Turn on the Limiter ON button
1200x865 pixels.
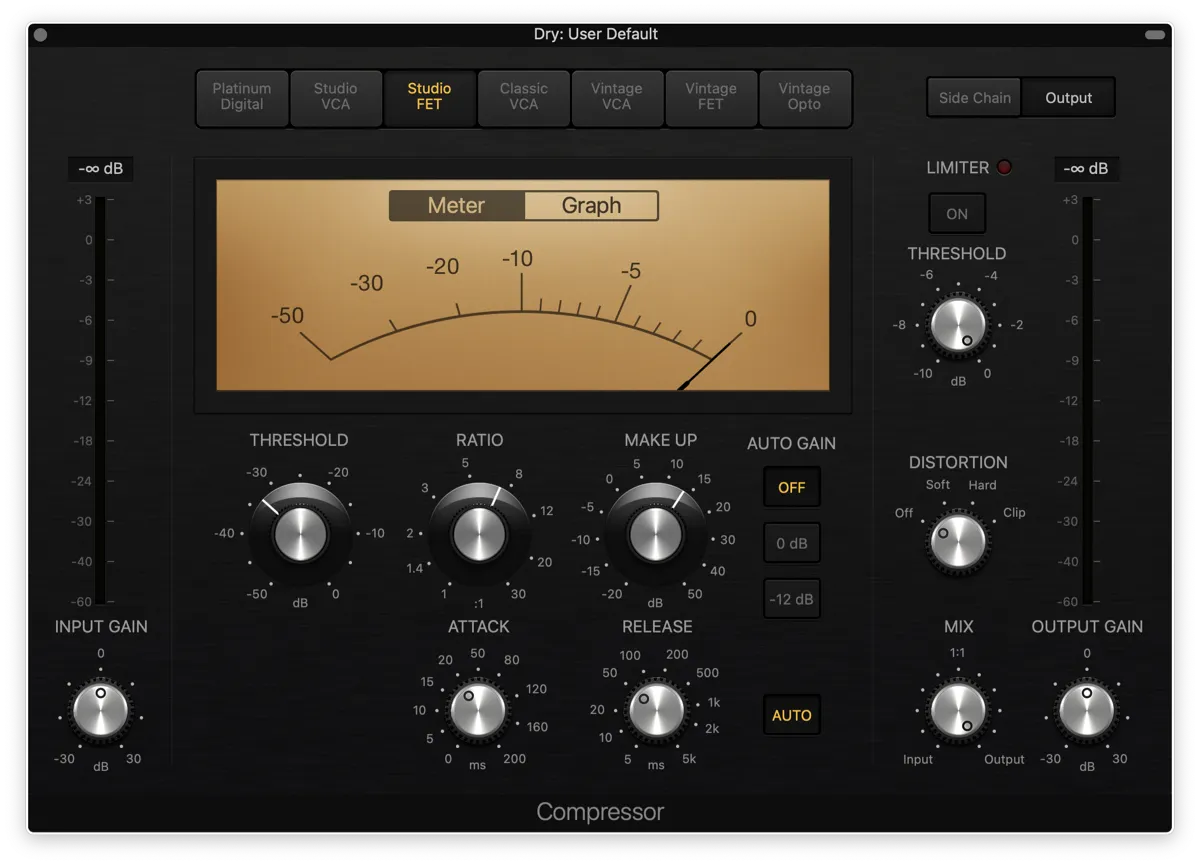(957, 214)
